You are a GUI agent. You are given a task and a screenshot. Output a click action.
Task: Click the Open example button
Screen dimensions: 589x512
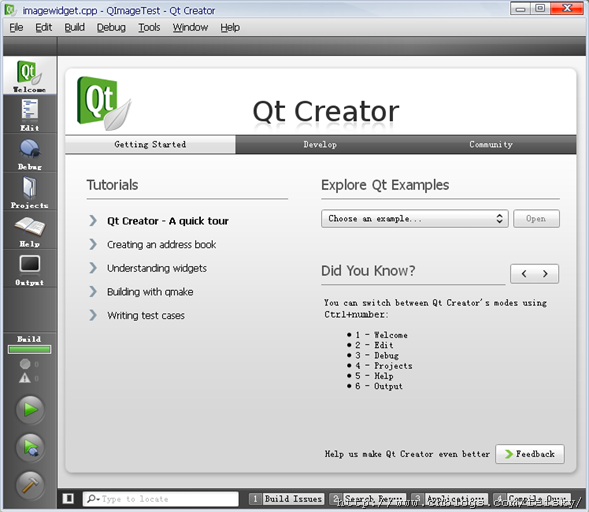click(536, 219)
